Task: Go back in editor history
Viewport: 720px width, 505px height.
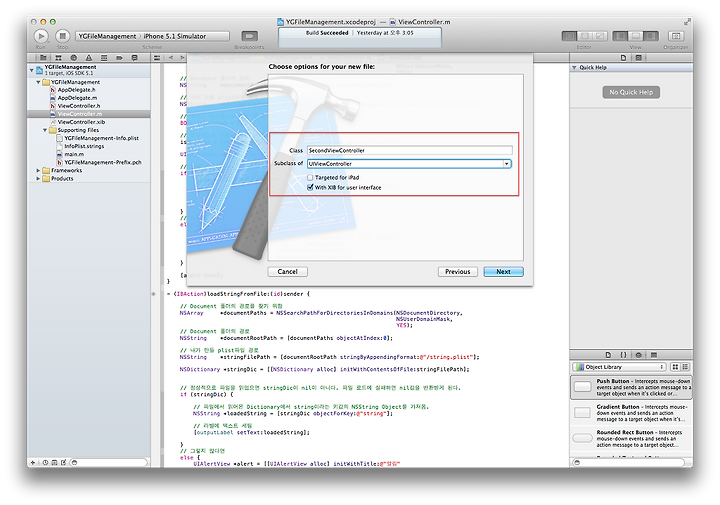Action: pos(171,58)
